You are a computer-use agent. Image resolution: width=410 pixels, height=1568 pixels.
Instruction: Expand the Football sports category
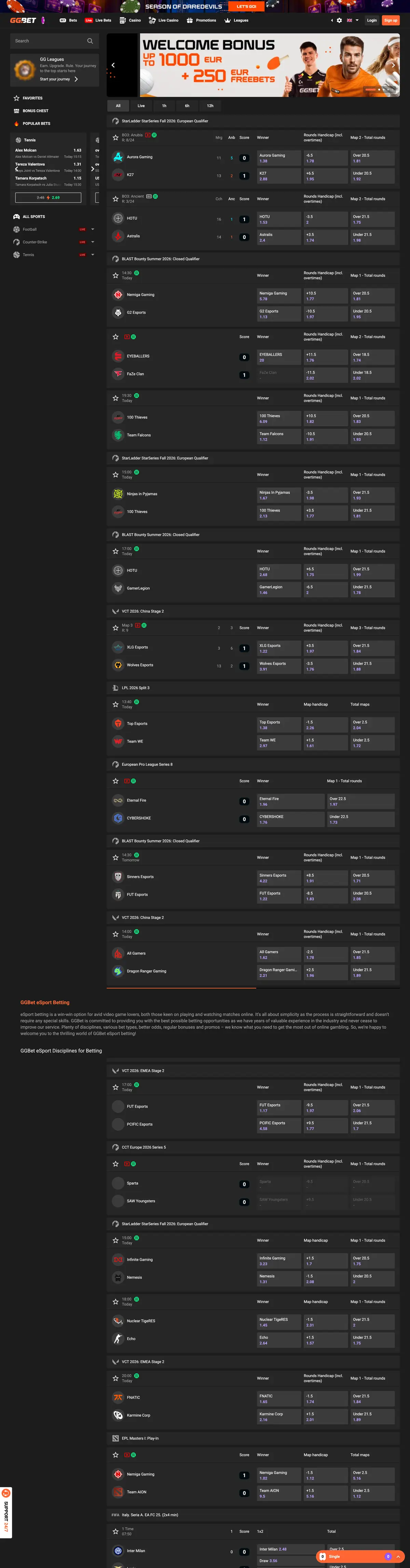[x=93, y=229]
